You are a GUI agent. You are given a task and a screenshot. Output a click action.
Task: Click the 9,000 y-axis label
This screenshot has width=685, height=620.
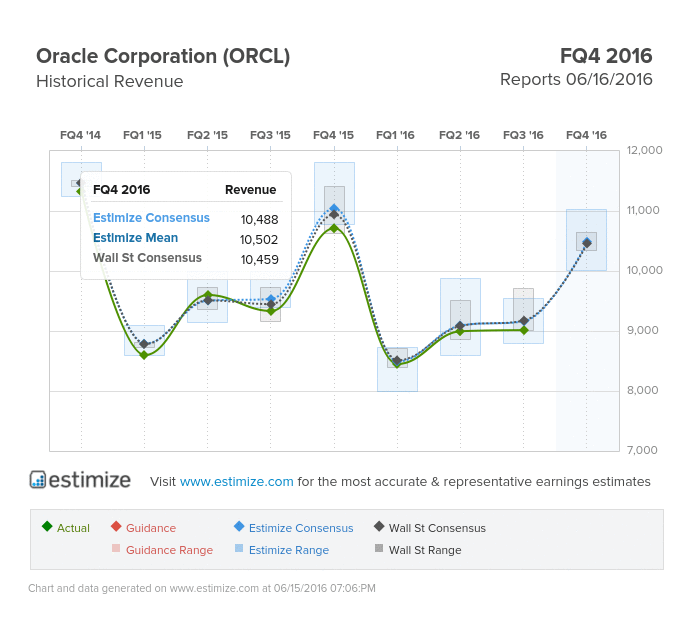[x=643, y=330]
